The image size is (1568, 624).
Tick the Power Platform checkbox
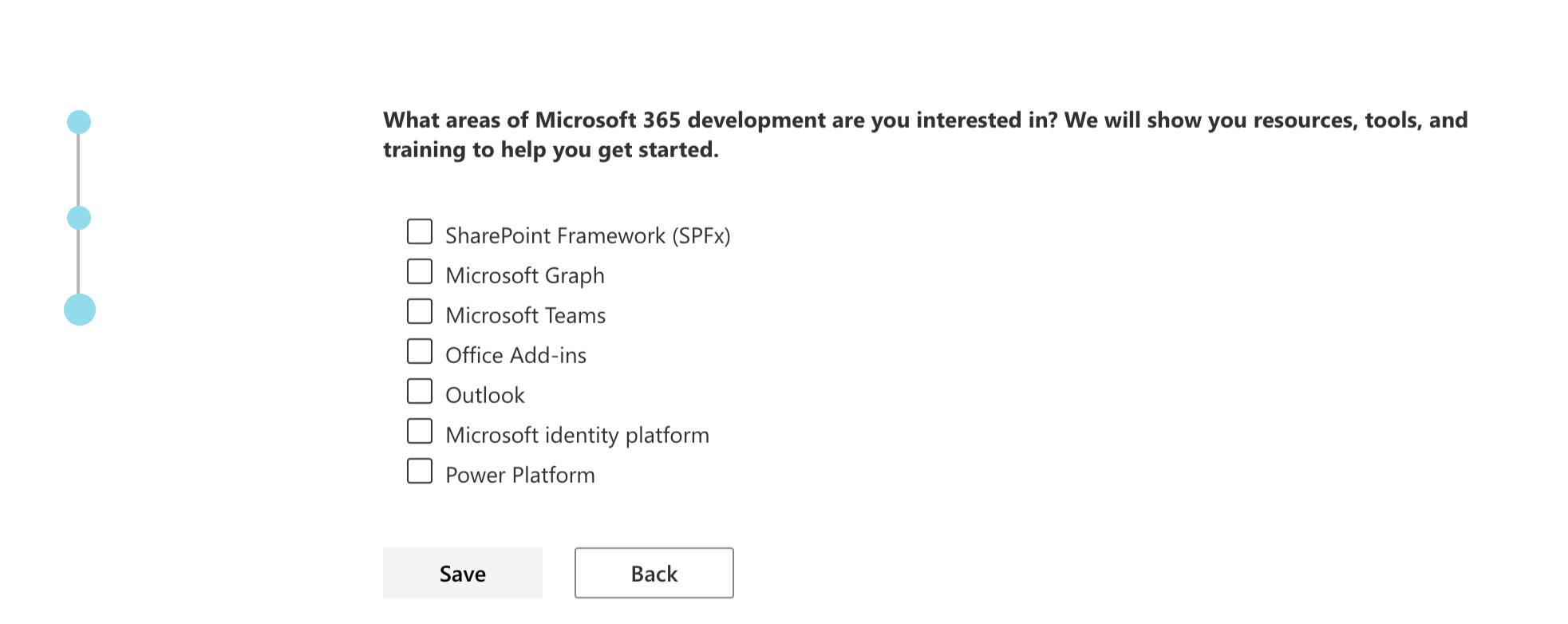tap(420, 472)
